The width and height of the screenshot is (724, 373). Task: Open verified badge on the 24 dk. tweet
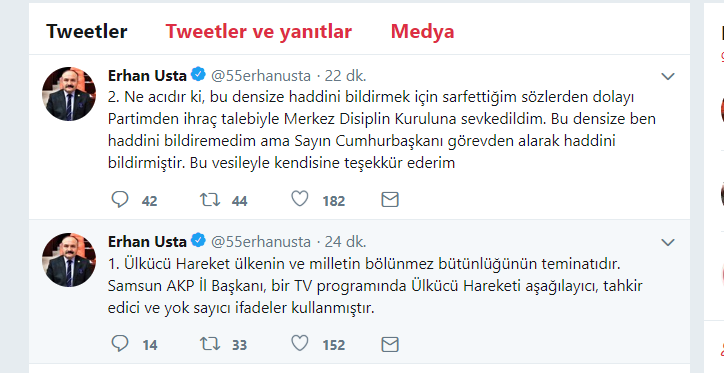[x=199, y=240]
